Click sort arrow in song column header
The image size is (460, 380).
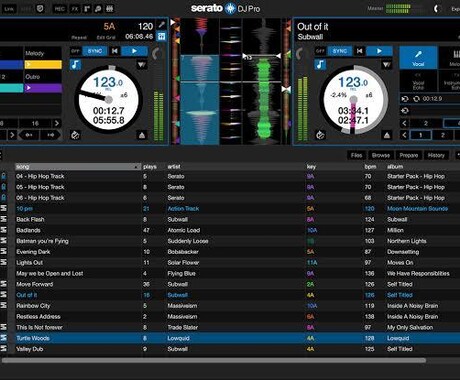coord(136,167)
